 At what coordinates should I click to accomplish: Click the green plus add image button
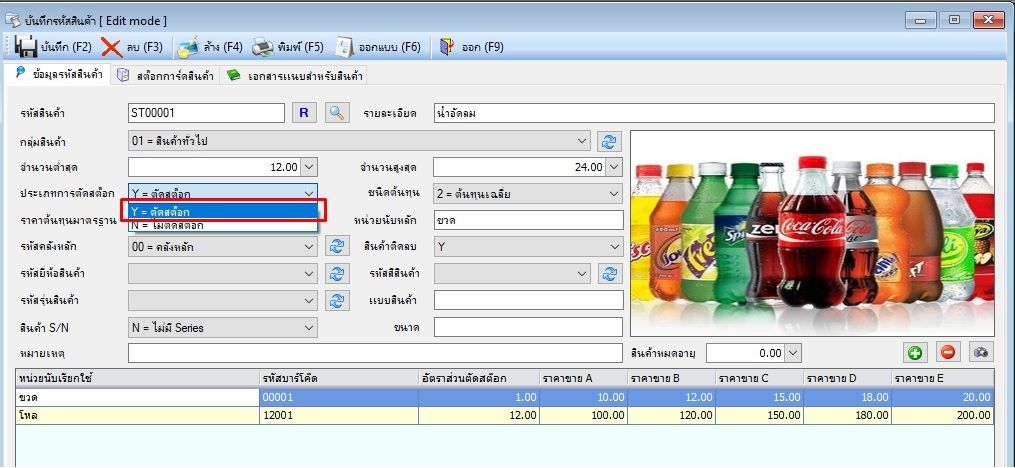(x=915, y=353)
